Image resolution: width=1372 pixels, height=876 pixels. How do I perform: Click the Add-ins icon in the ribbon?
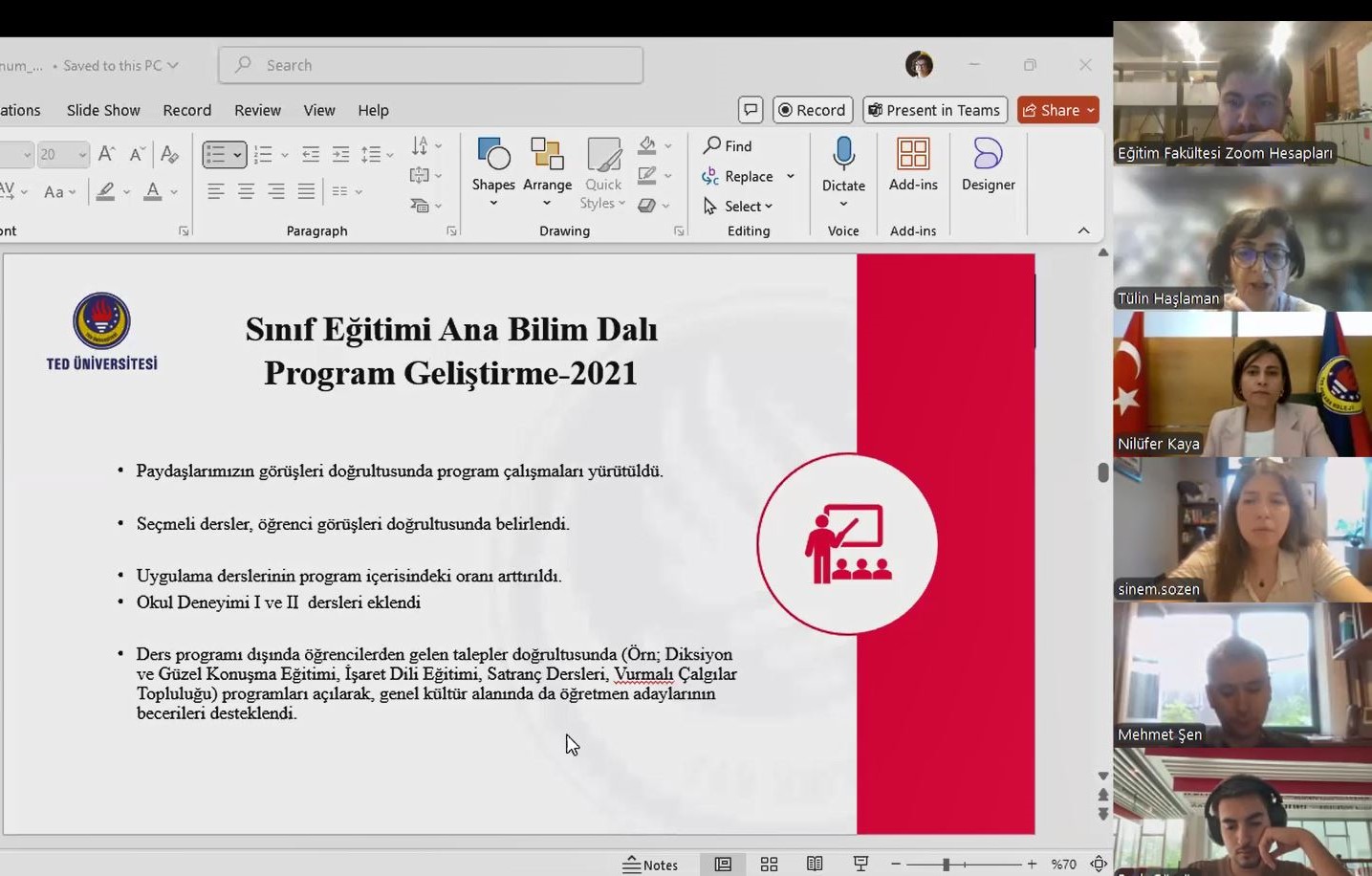point(912,156)
